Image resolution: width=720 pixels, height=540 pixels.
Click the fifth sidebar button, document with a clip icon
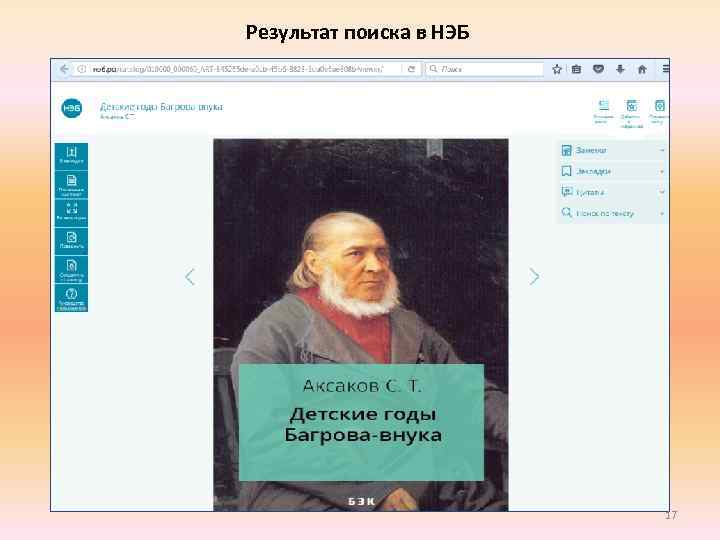[71, 270]
